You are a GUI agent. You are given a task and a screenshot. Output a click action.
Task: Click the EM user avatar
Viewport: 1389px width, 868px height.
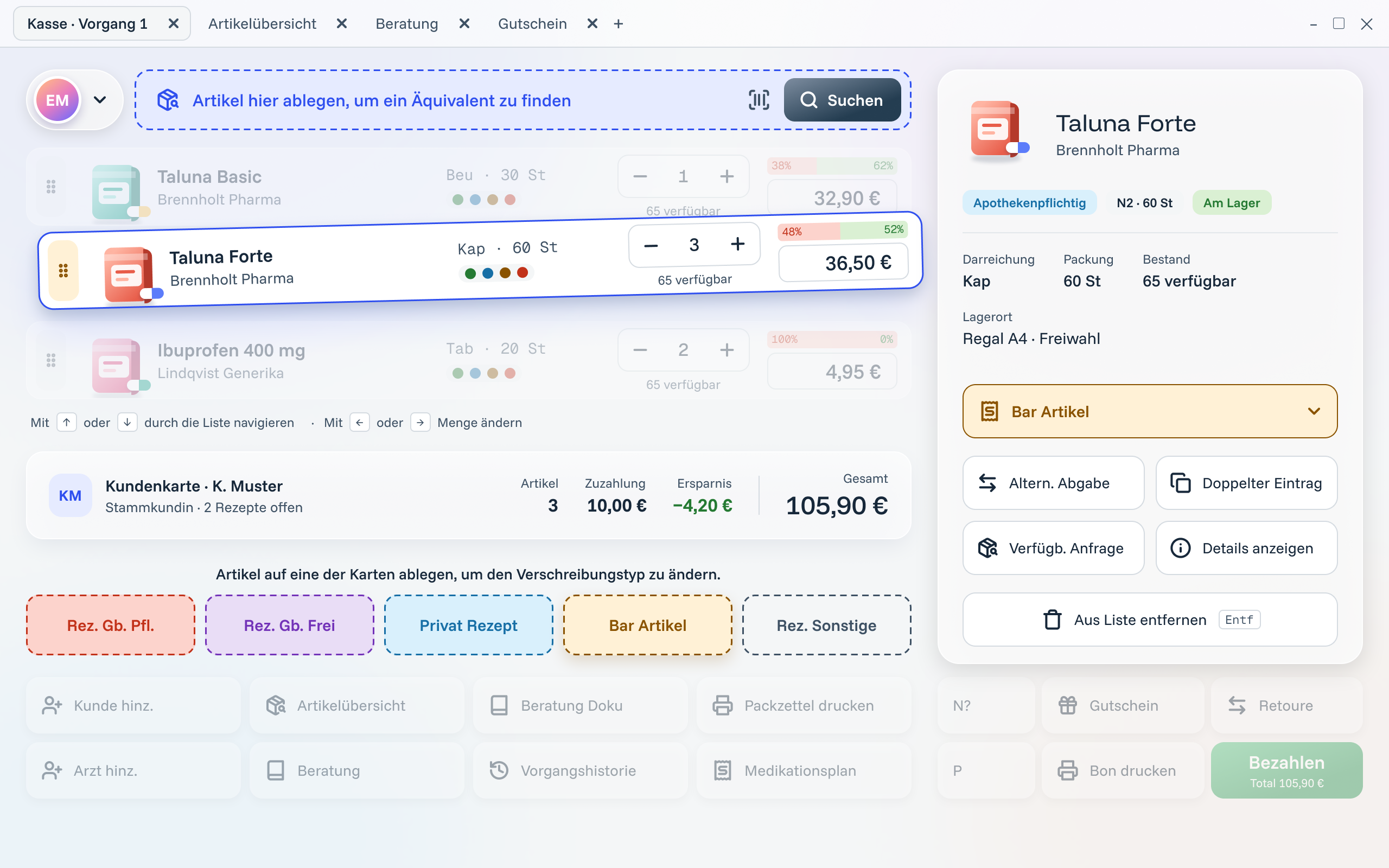(x=58, y=100)
